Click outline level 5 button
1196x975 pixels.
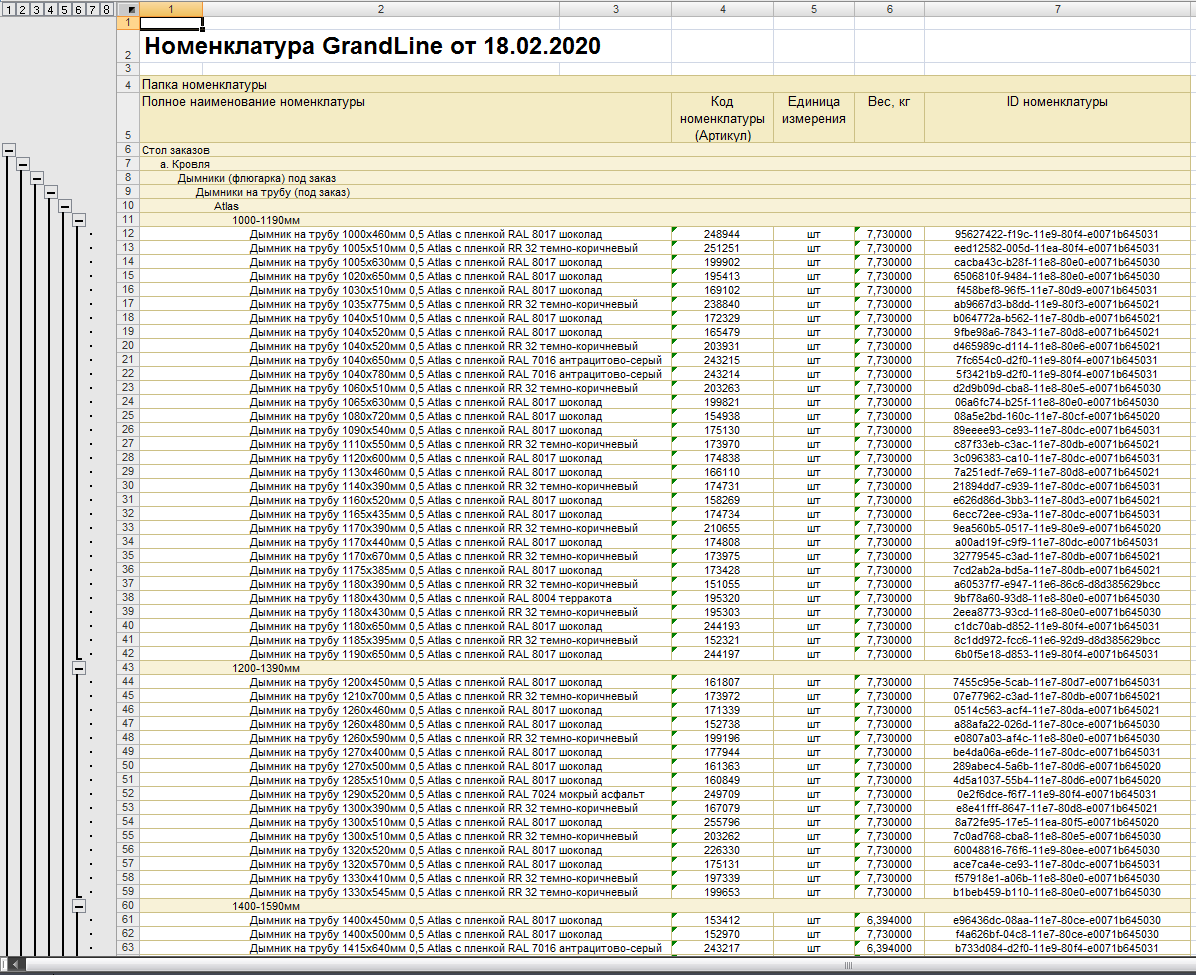[x=64, y=9]
